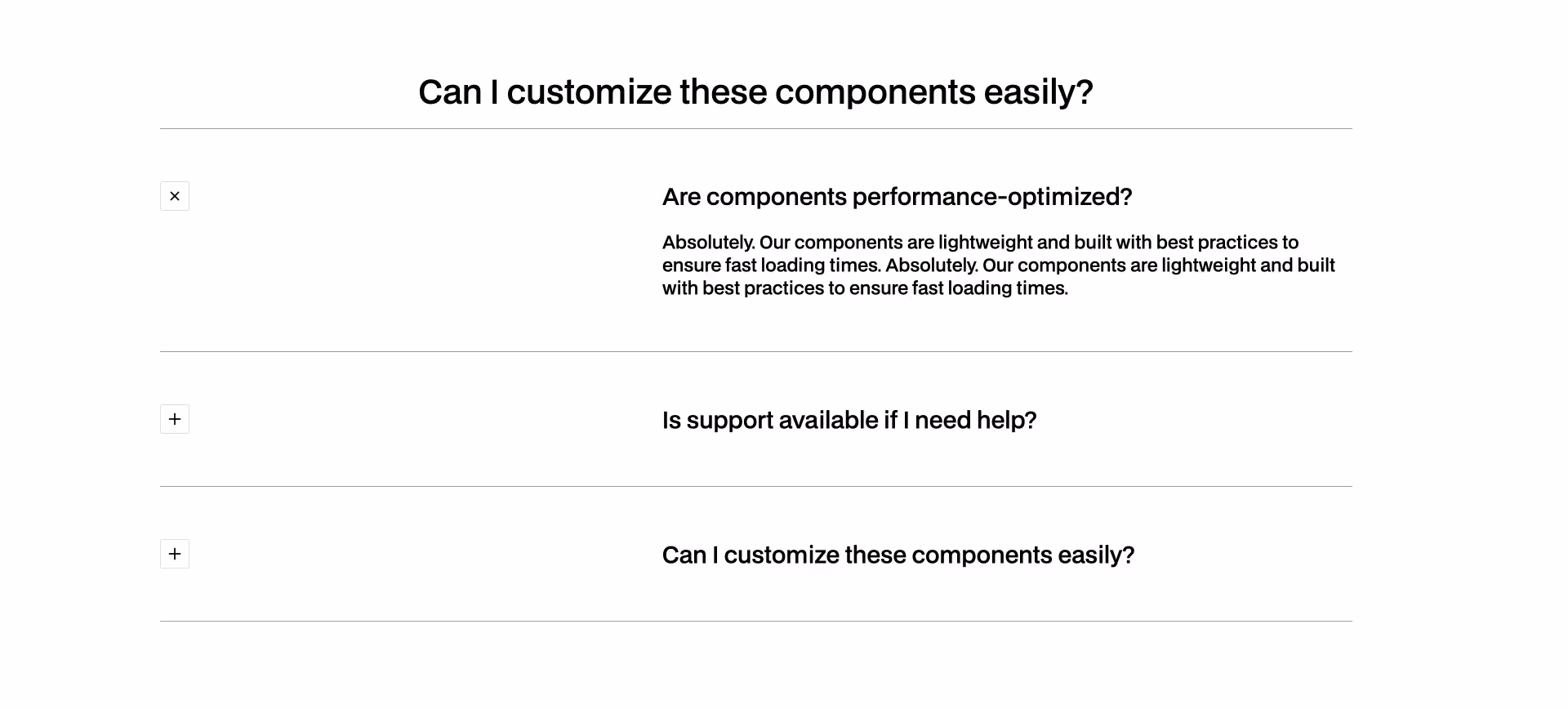
Task: Click the divider line below the first FAQ
Action: point(755,352)
